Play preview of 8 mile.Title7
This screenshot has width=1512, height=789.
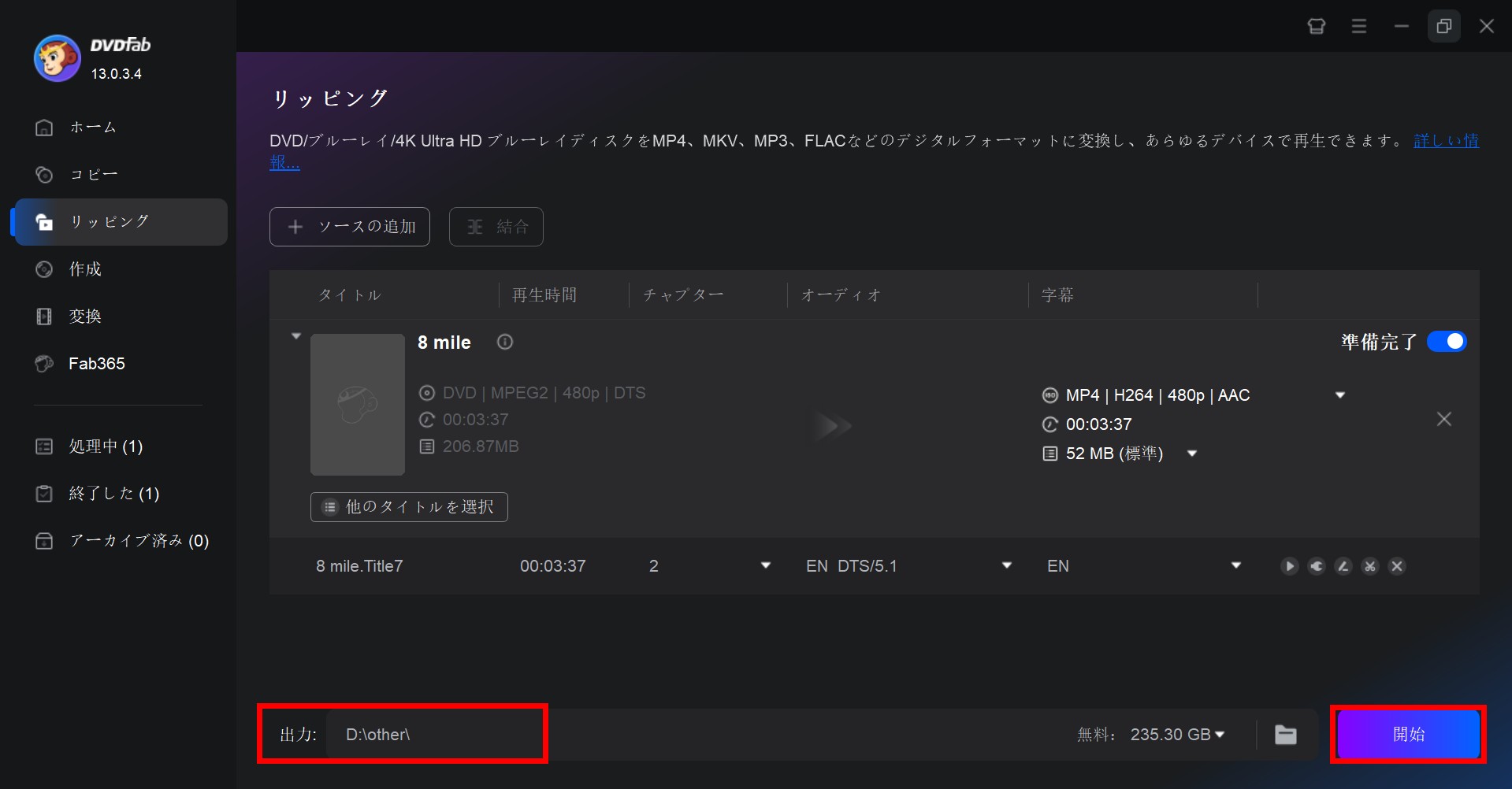(1289, 566)
